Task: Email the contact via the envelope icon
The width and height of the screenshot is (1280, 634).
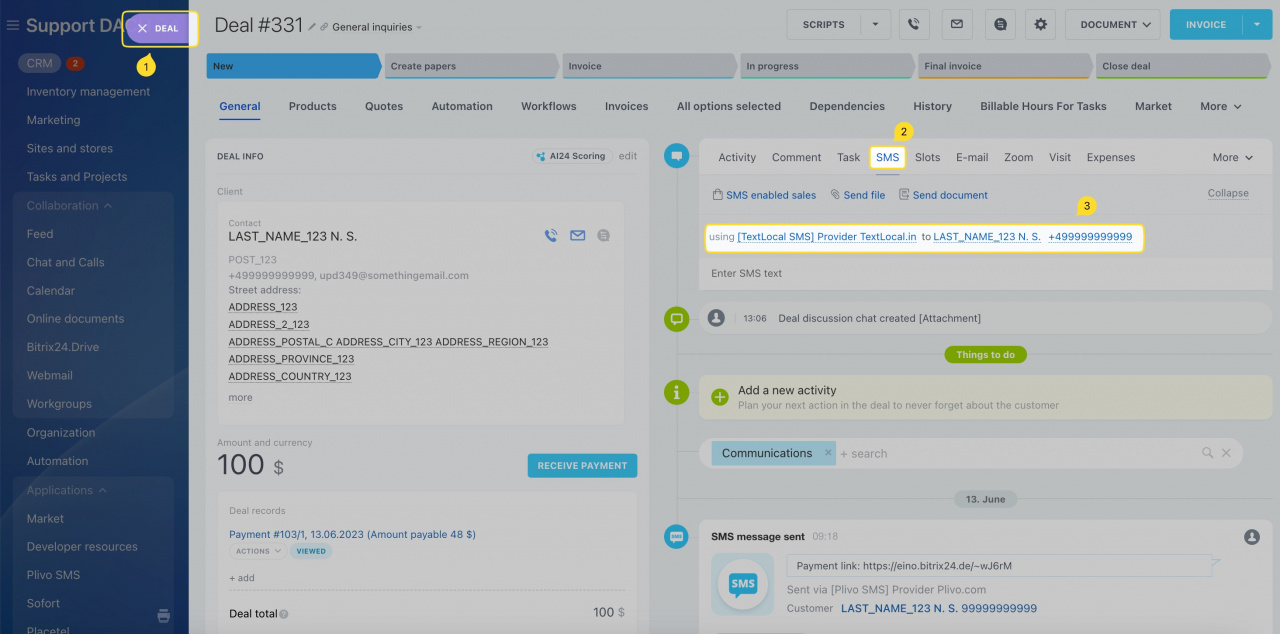Action: tap(577, 235)
